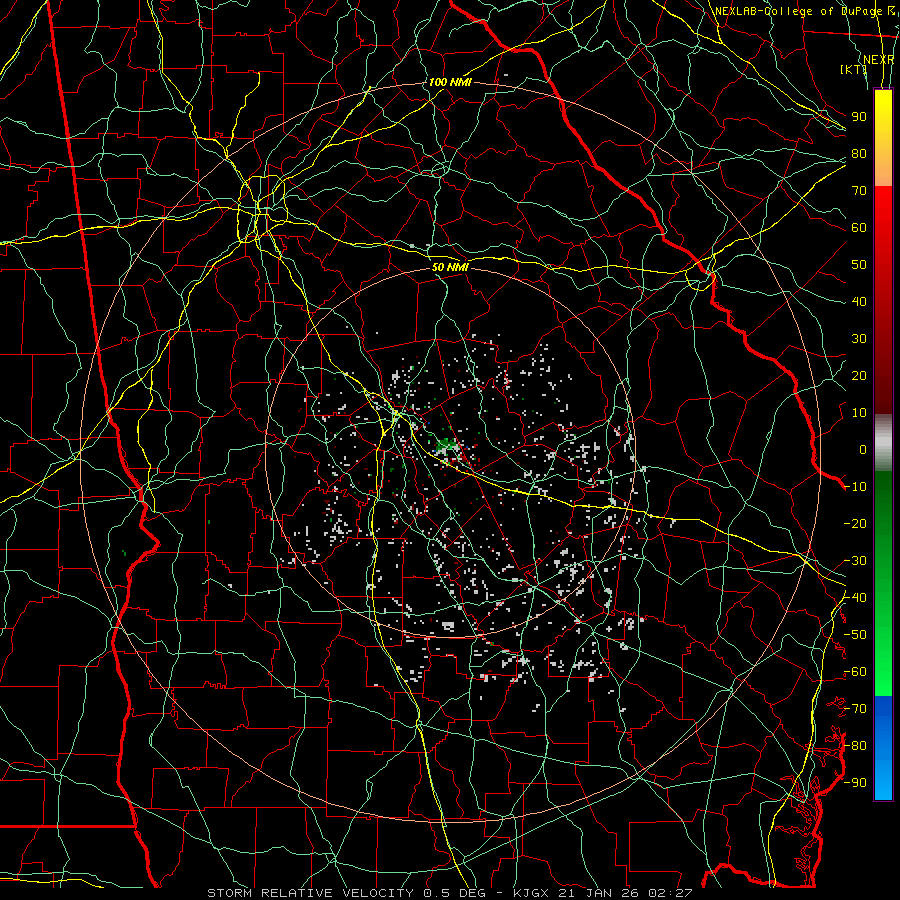Click the "21 JAN 26" date text
The width and height of the screenshot is (900, 900).
[599, 893]
